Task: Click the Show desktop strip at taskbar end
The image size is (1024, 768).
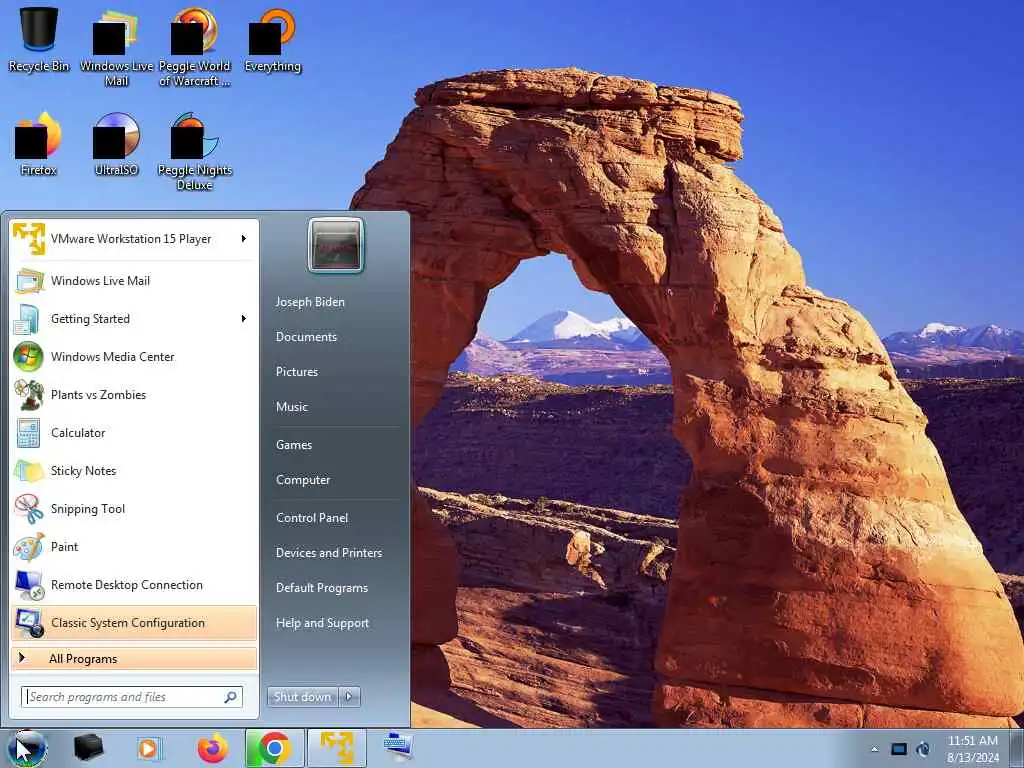Action: [1017, 749]
